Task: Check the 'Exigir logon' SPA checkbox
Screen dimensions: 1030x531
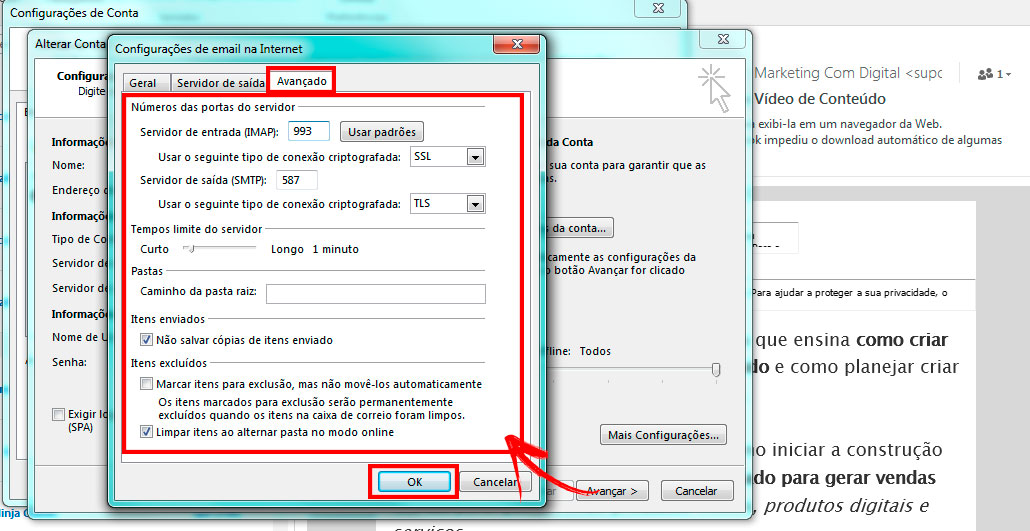Action: point(59,414)
